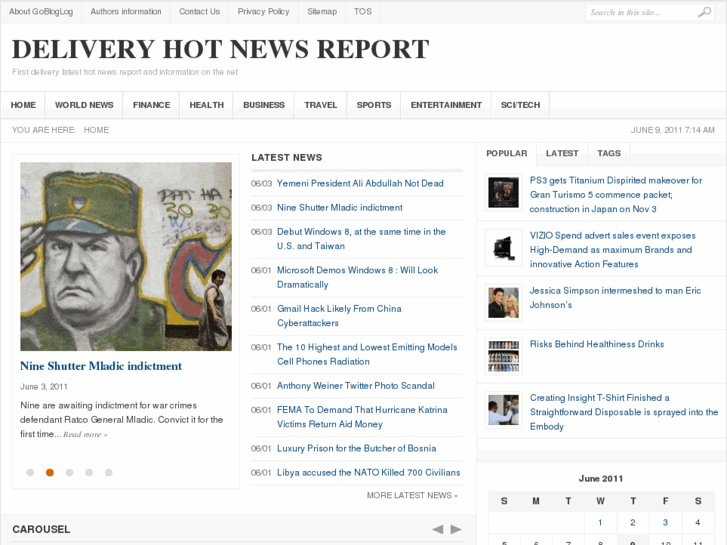
Task: Open VIZIO Spend advert sales headline
Action: [612, 250]
